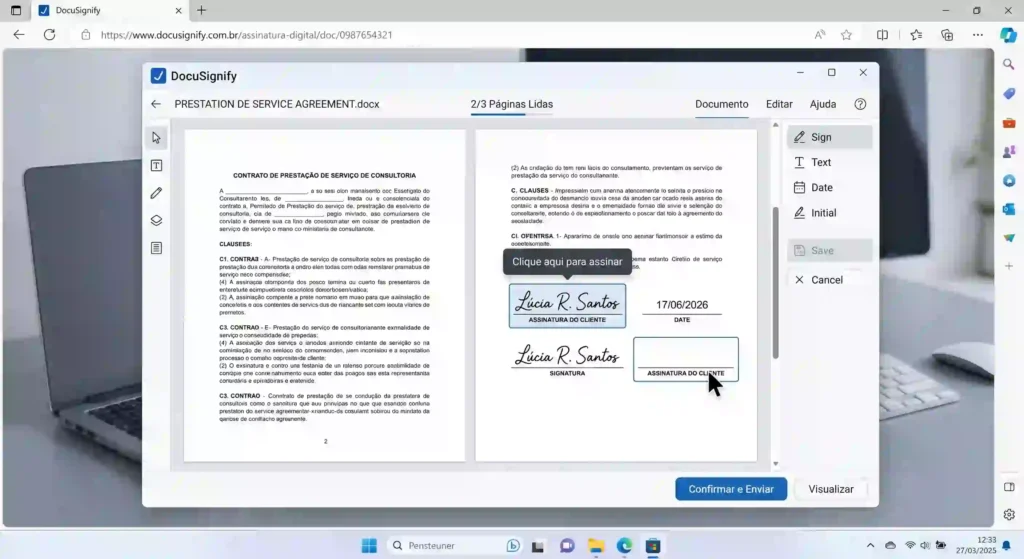
Task: Show hidden system tray icons
Action: pyautogui.click(x=870, y=546)
